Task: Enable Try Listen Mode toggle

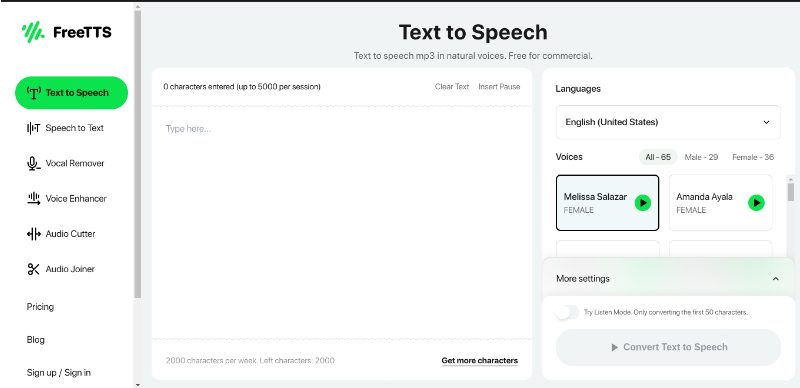Action: point(567,312)
